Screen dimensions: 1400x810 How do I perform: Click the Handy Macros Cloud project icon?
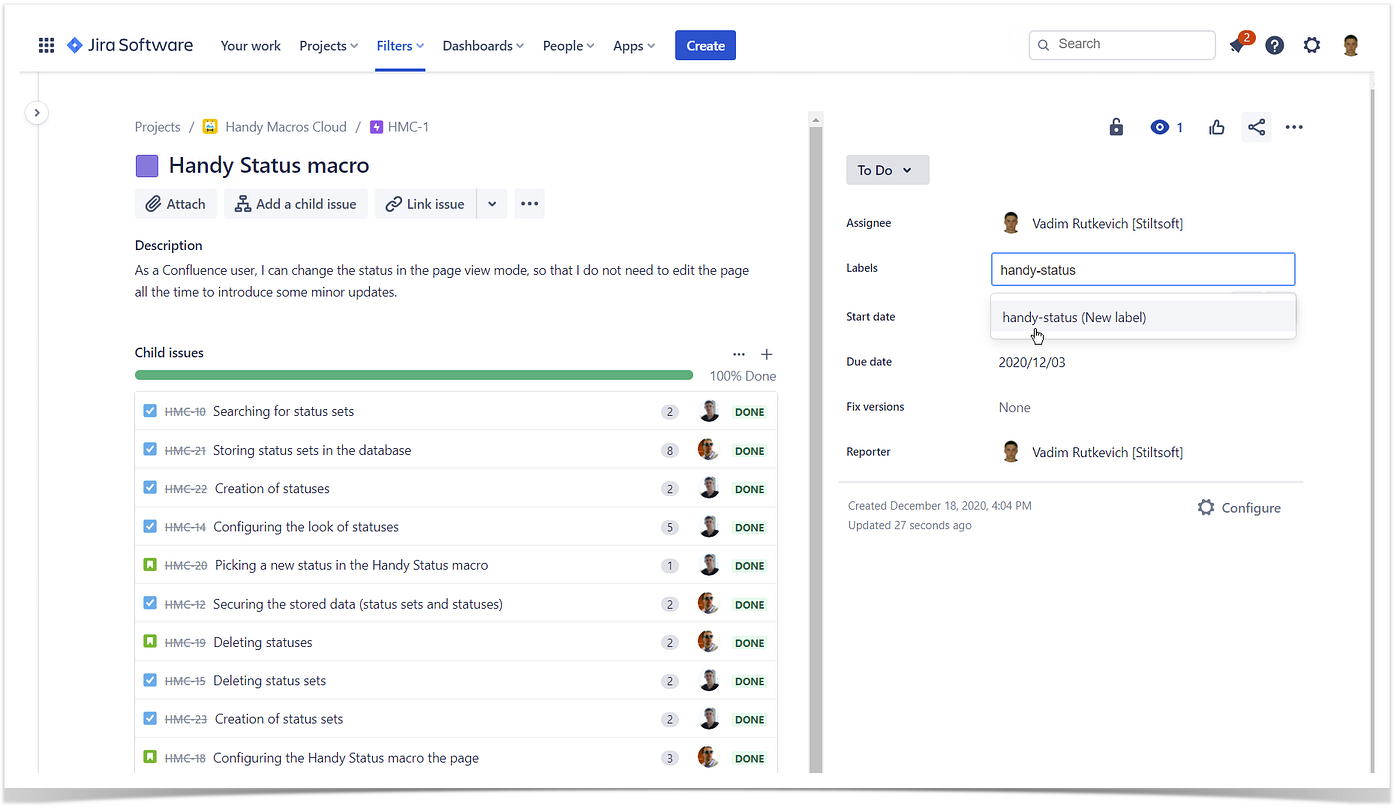210,127
